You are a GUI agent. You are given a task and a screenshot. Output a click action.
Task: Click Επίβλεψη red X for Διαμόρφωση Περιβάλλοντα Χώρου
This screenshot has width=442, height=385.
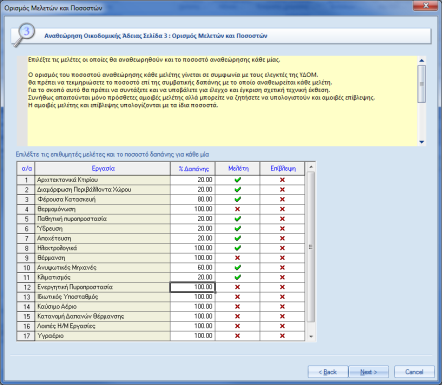282,190
